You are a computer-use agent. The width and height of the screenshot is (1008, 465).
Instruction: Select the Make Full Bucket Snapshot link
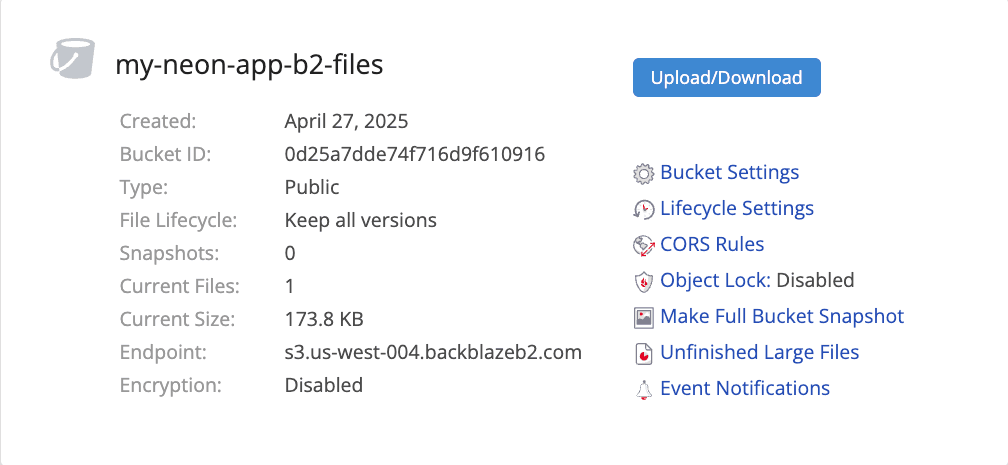[782, 317]
